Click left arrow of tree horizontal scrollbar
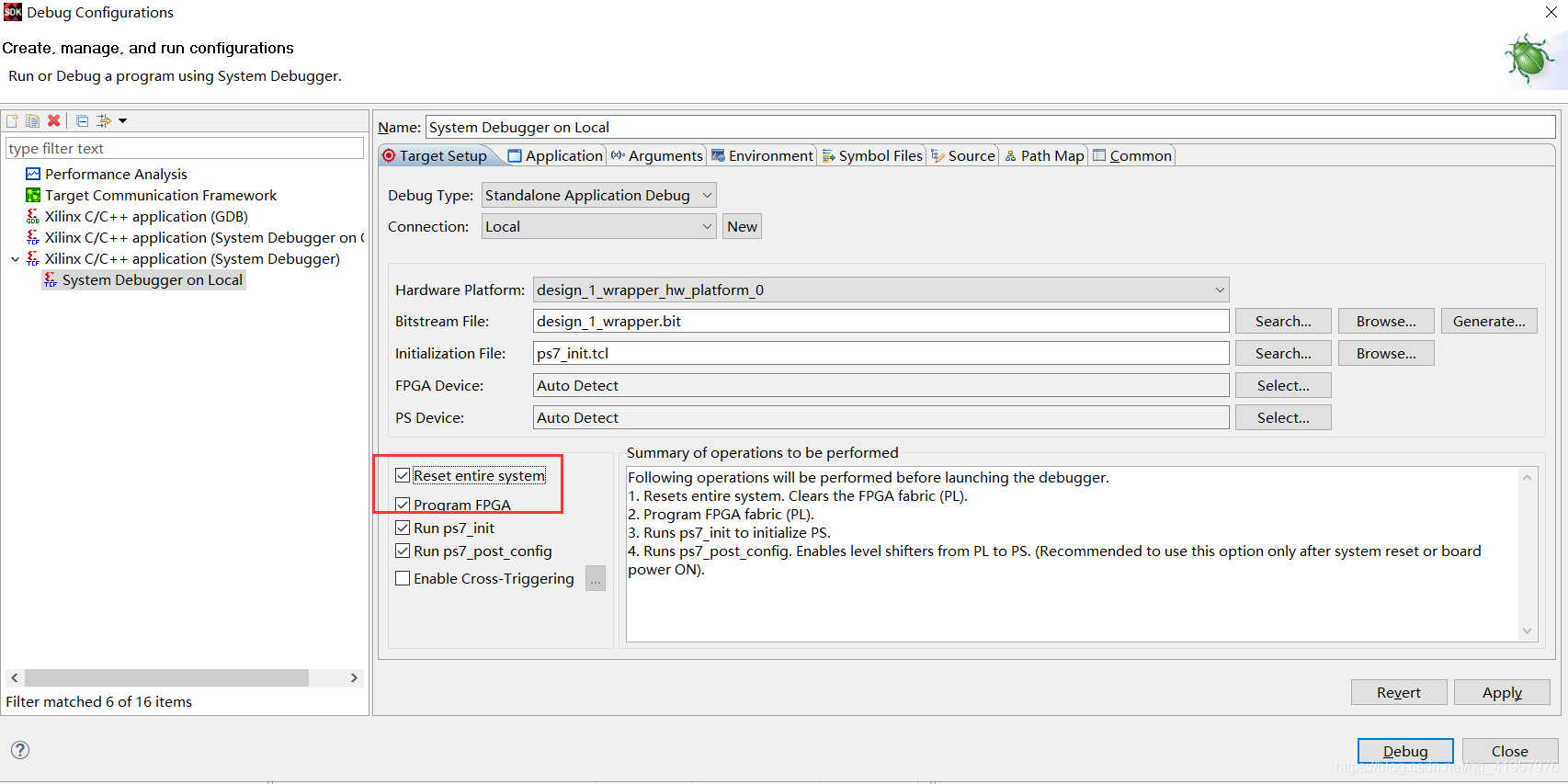This screenshot has width=1568, height=784. pos(14,677)
